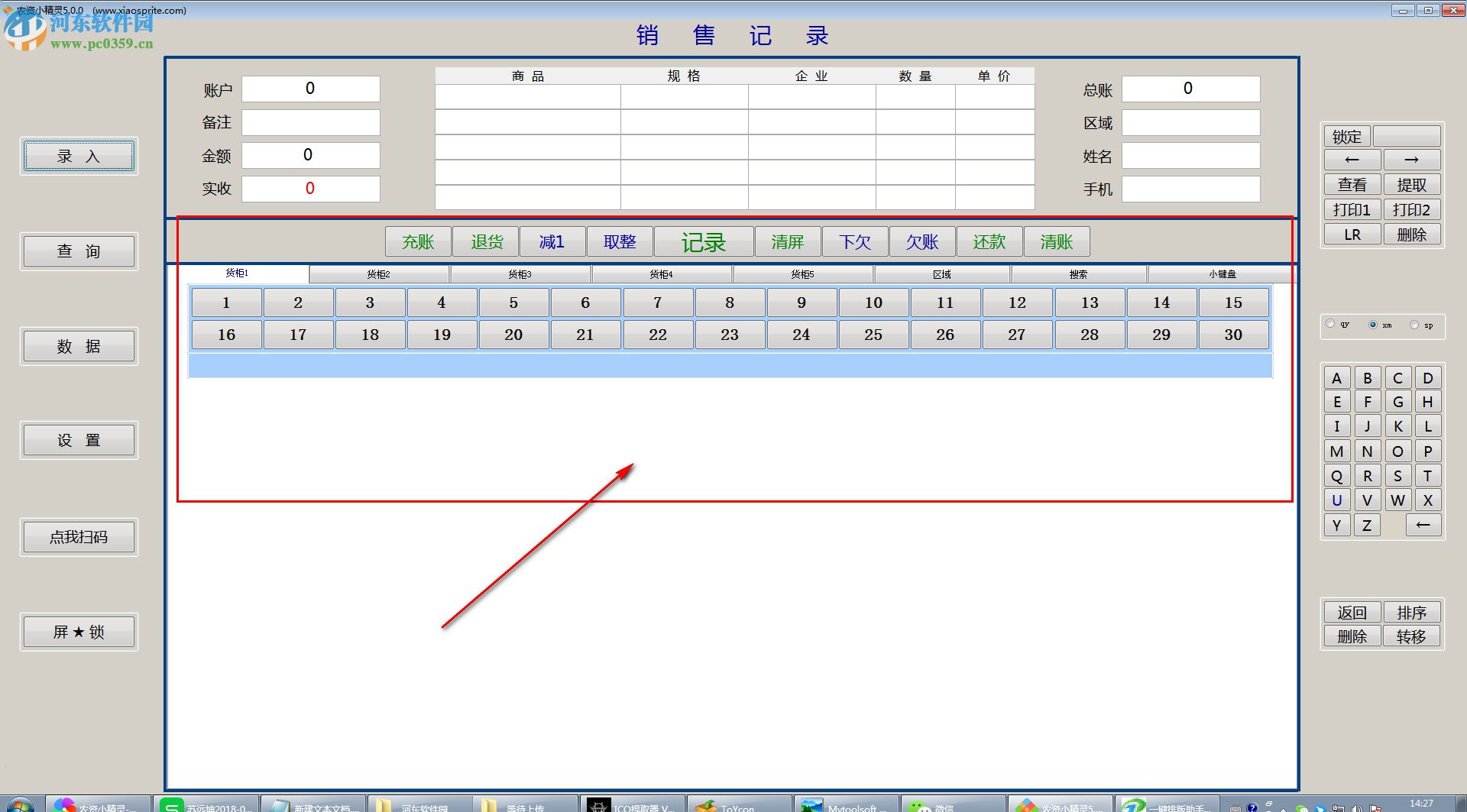Image resolution: width=1467 pixels, height=812 pixels.
Task: Click the 退货 return goods button
Action: [x=486, y=242]
